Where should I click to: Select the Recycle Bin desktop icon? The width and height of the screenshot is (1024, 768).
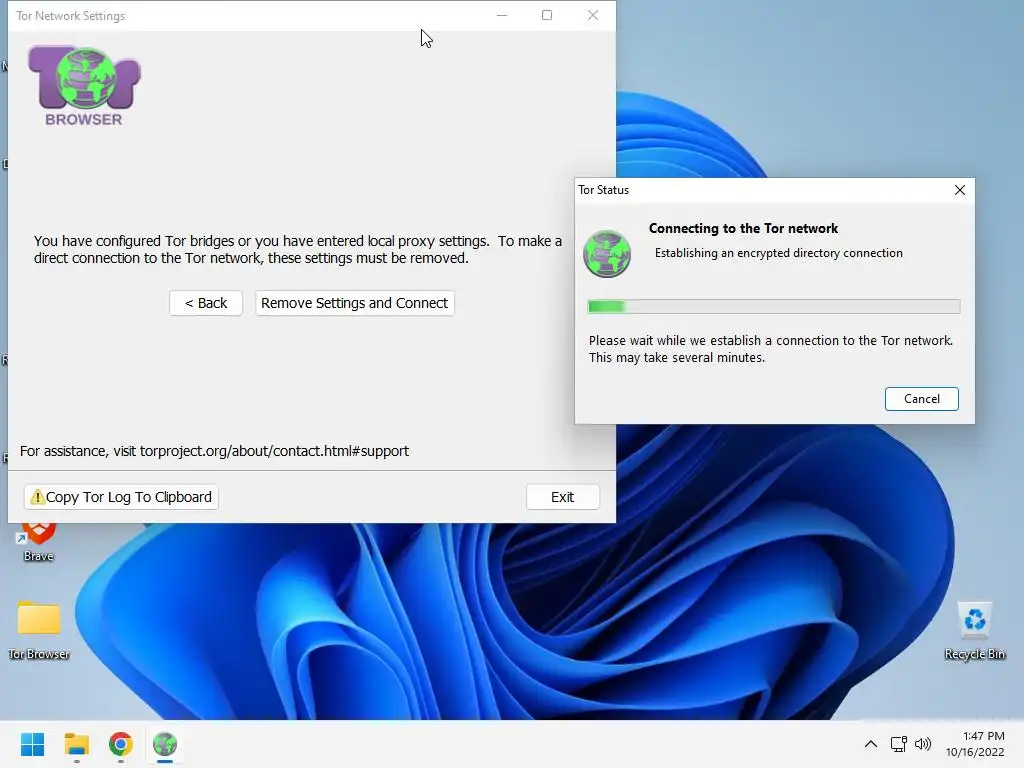(974, 630)
